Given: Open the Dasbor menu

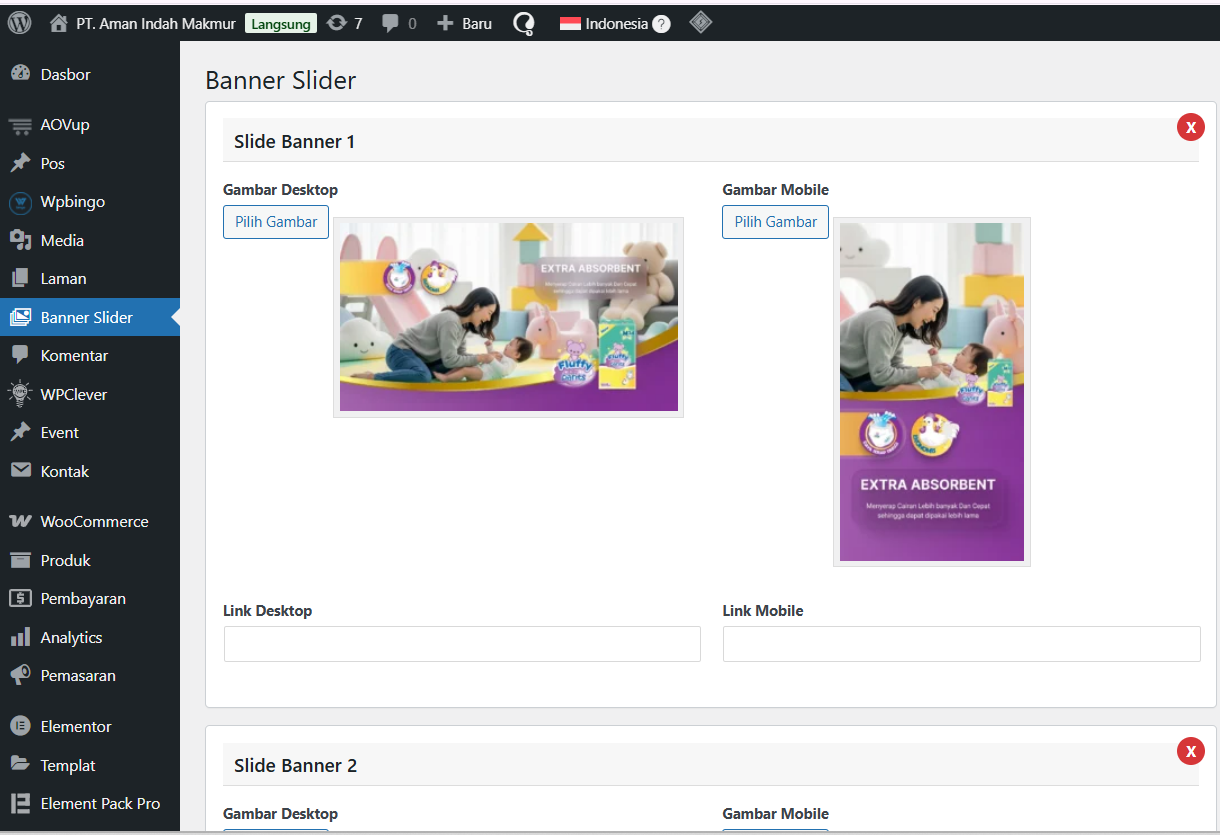Looking at the screenshot, I should click(x=65, y=74).
